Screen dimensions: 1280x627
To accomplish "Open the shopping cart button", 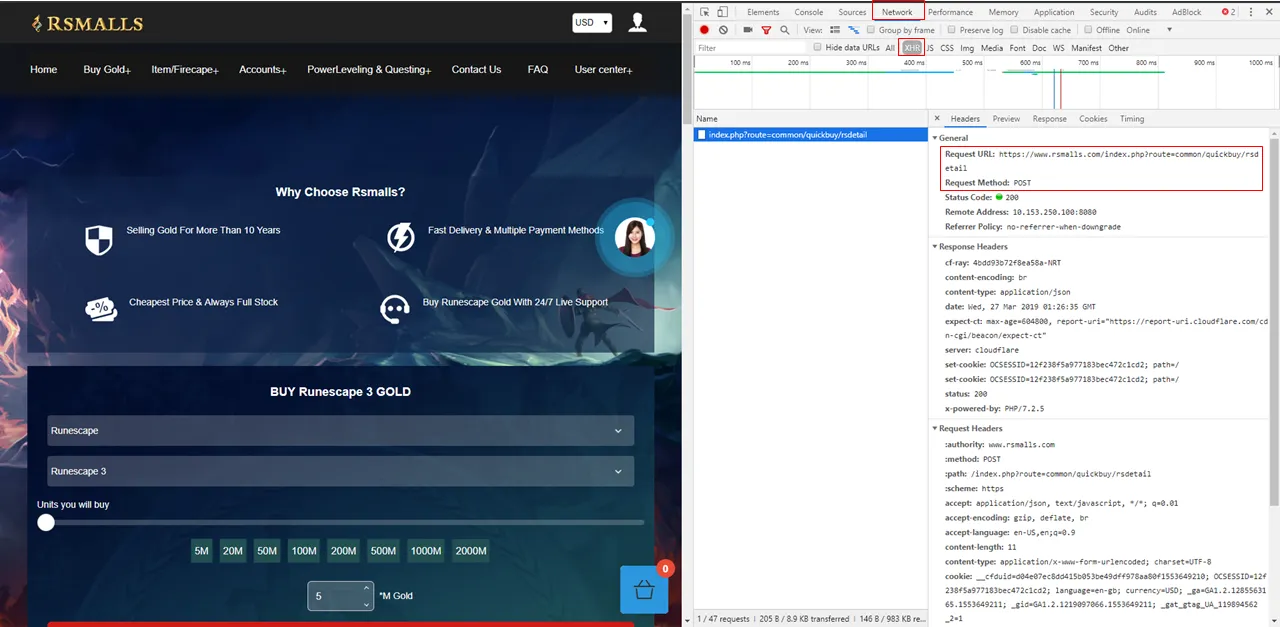I will 643,590.
